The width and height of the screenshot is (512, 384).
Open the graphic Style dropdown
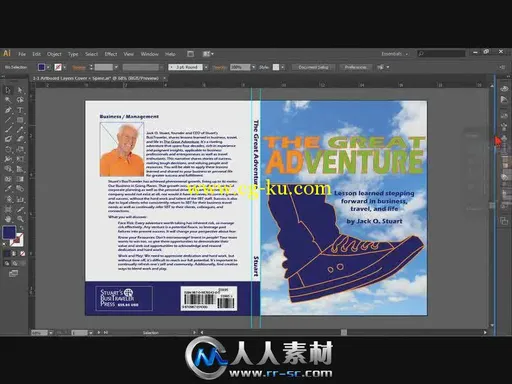tap(283, 67)
